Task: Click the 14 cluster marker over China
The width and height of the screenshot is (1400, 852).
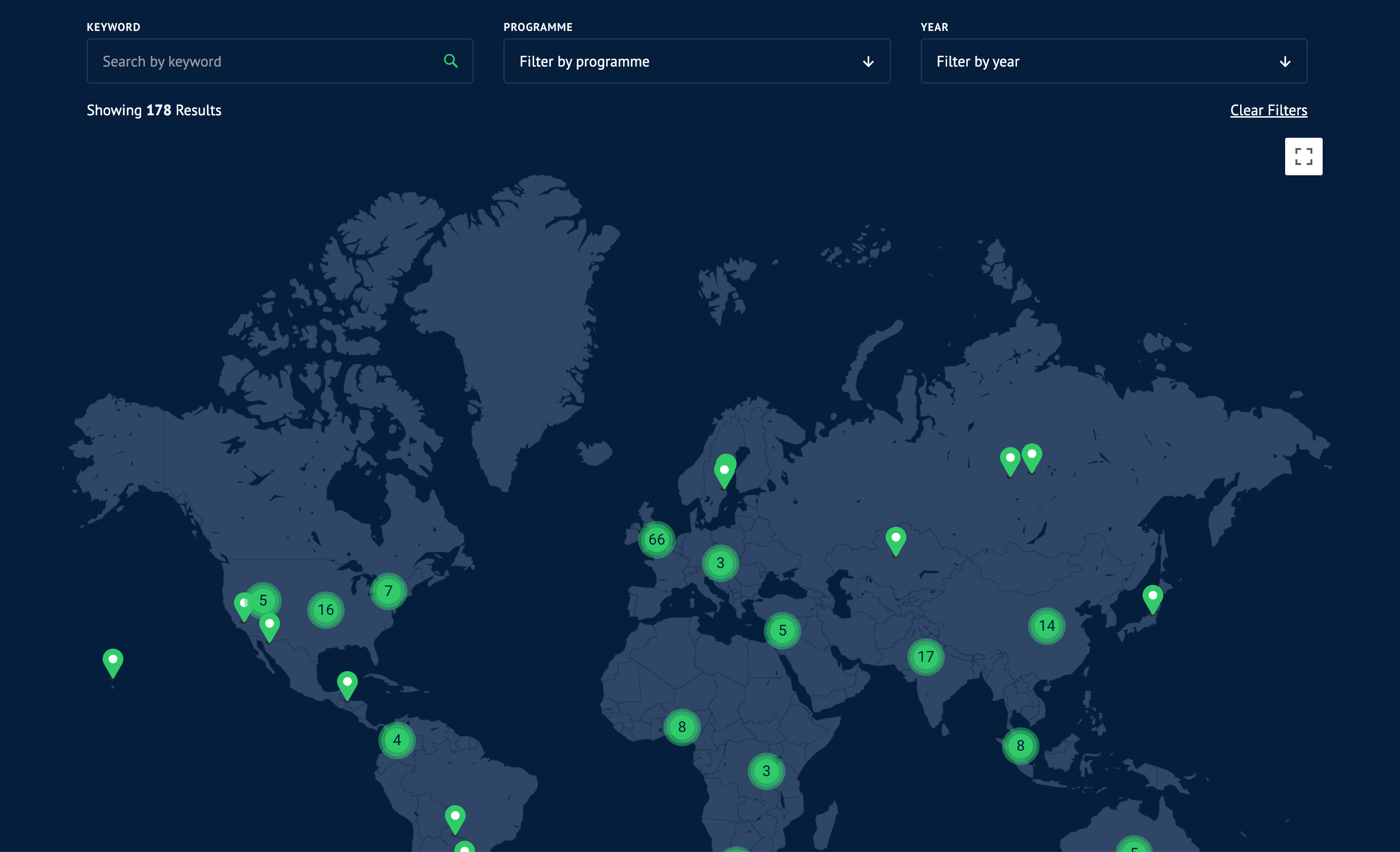Action: pyautogui.click(x=1046, y=626)
